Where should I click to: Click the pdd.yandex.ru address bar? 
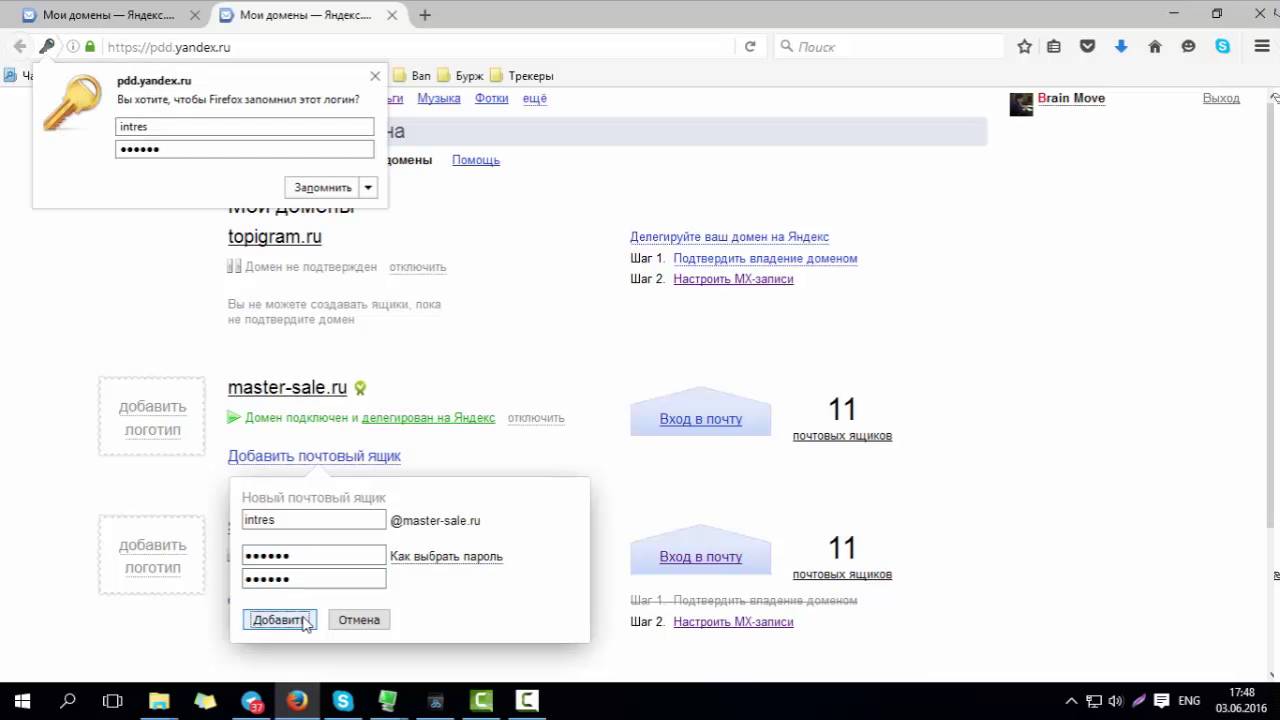[420, 46]
